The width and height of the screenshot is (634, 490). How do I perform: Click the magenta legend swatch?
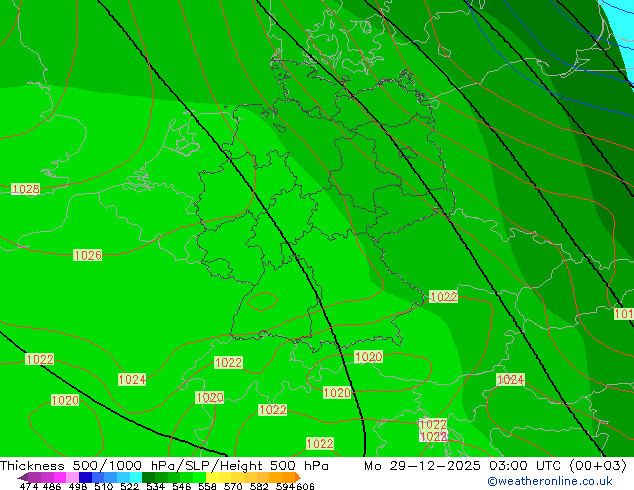(60, 477)
